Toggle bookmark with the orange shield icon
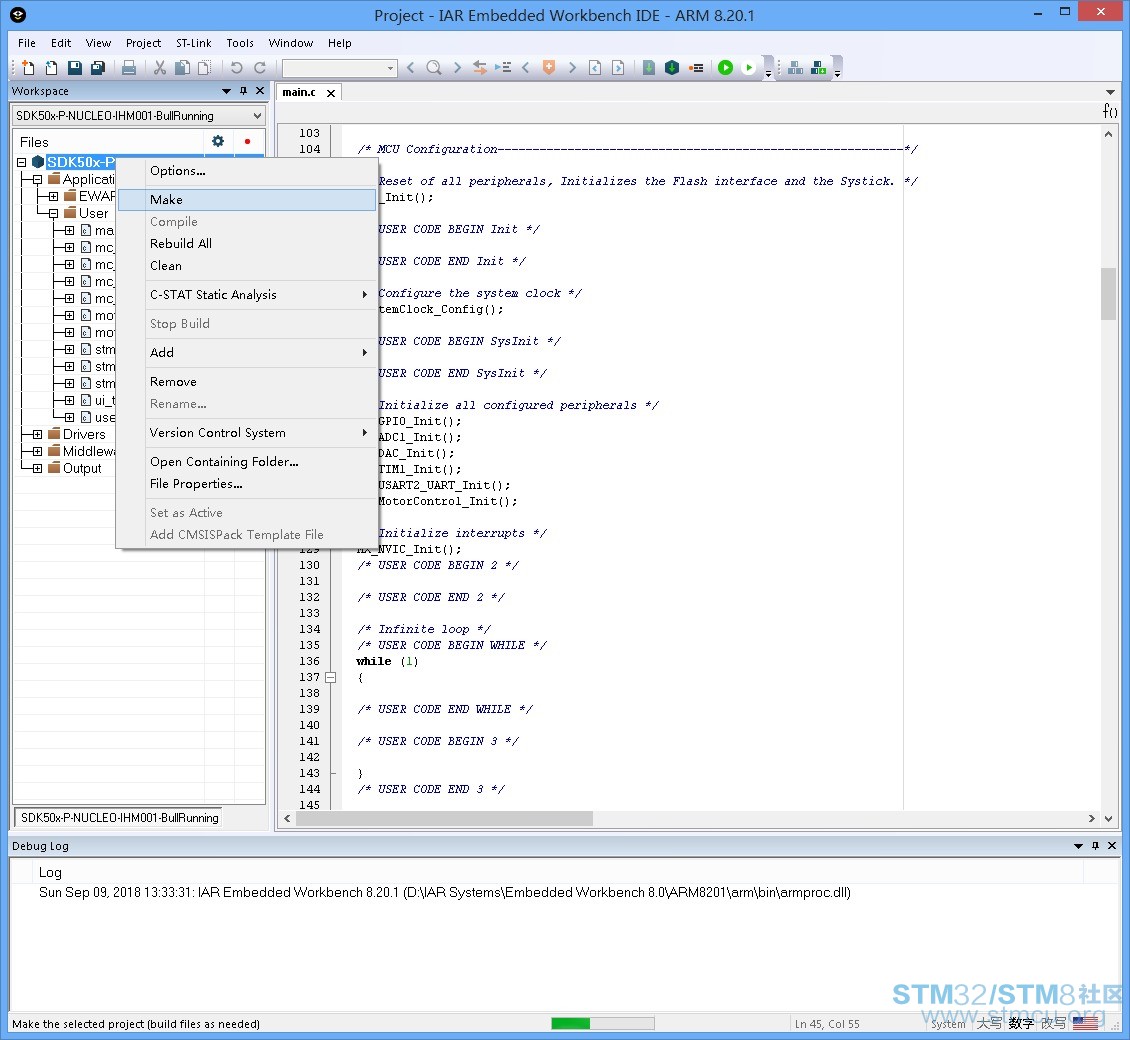 (549, 68)
